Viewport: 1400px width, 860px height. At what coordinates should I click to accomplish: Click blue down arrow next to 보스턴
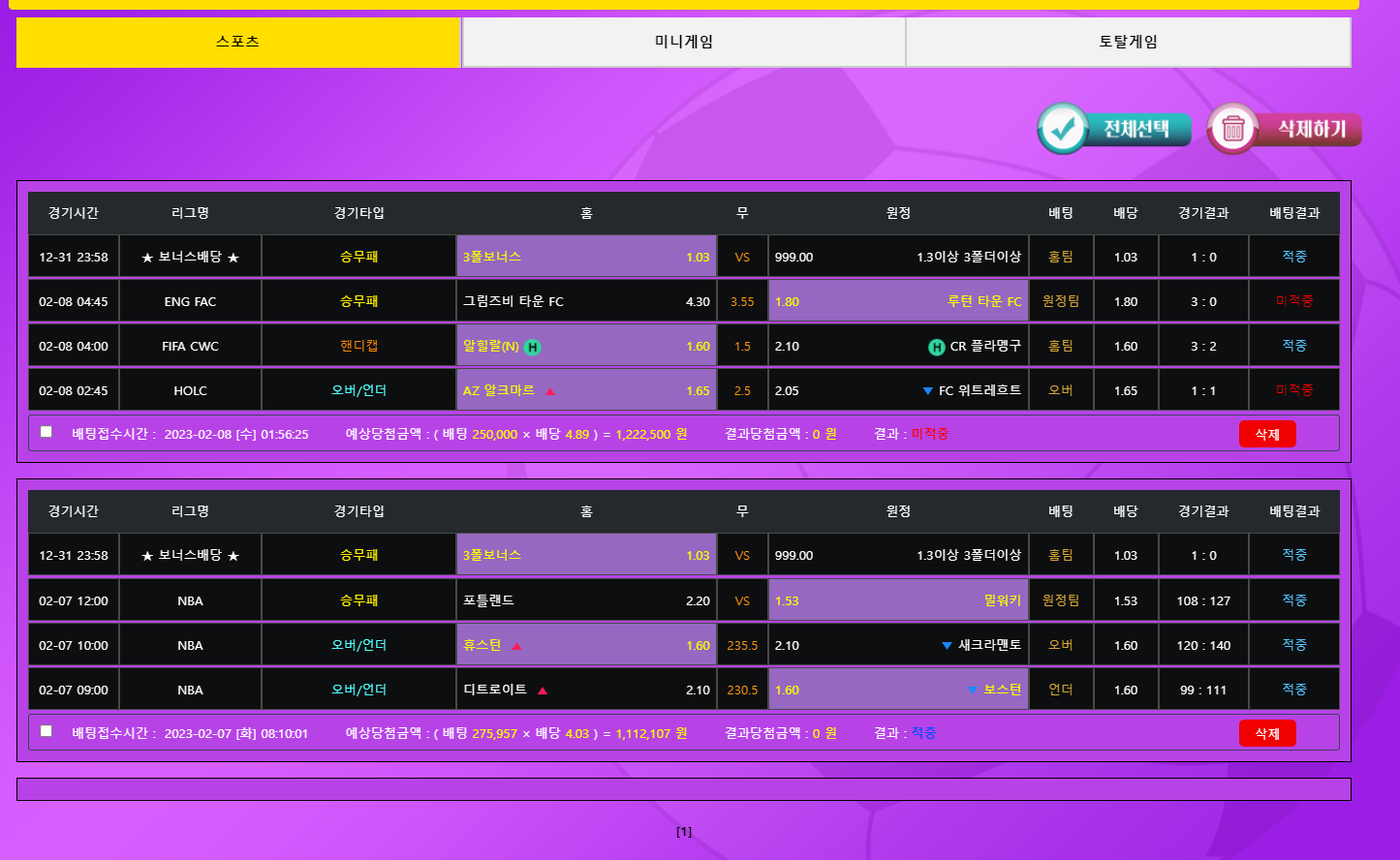coord(972,691)
